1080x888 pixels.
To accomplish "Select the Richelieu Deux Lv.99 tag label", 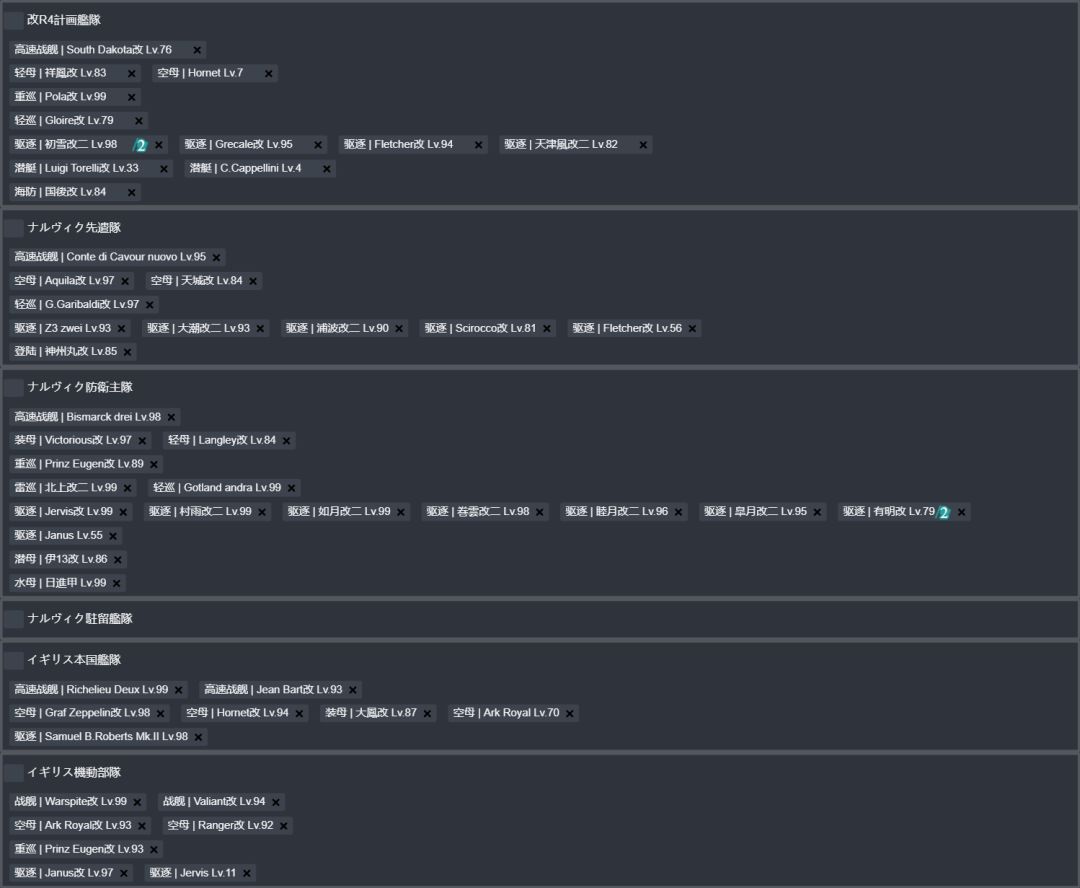I will 91,690.
